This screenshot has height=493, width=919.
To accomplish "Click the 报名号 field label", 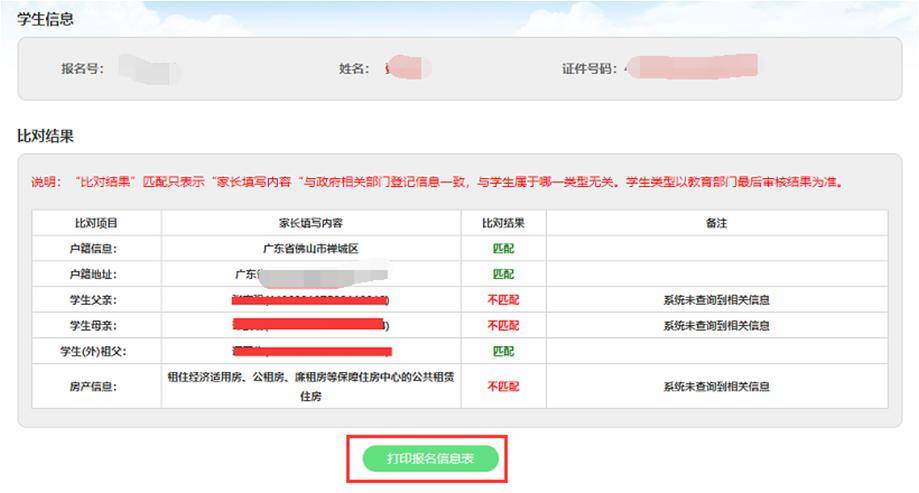I will click(82, 69).
